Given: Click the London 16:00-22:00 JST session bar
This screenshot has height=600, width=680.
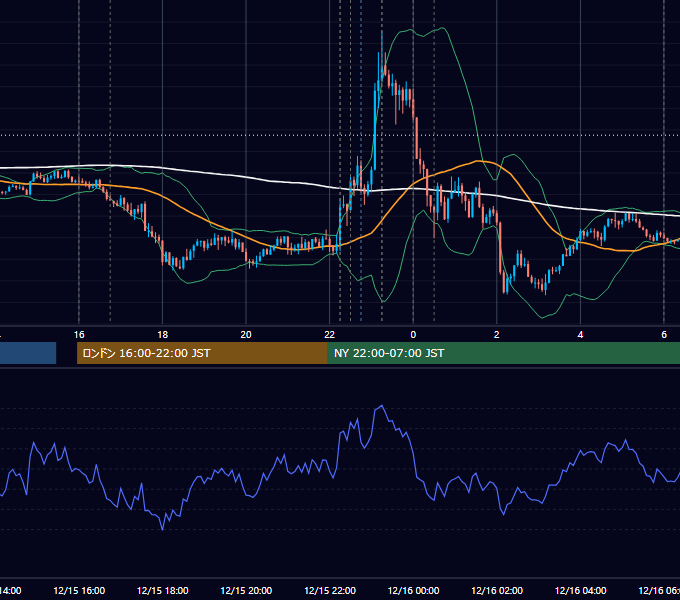Looking at the screenshot, I should pyautogui.click(x=202, y=353).
